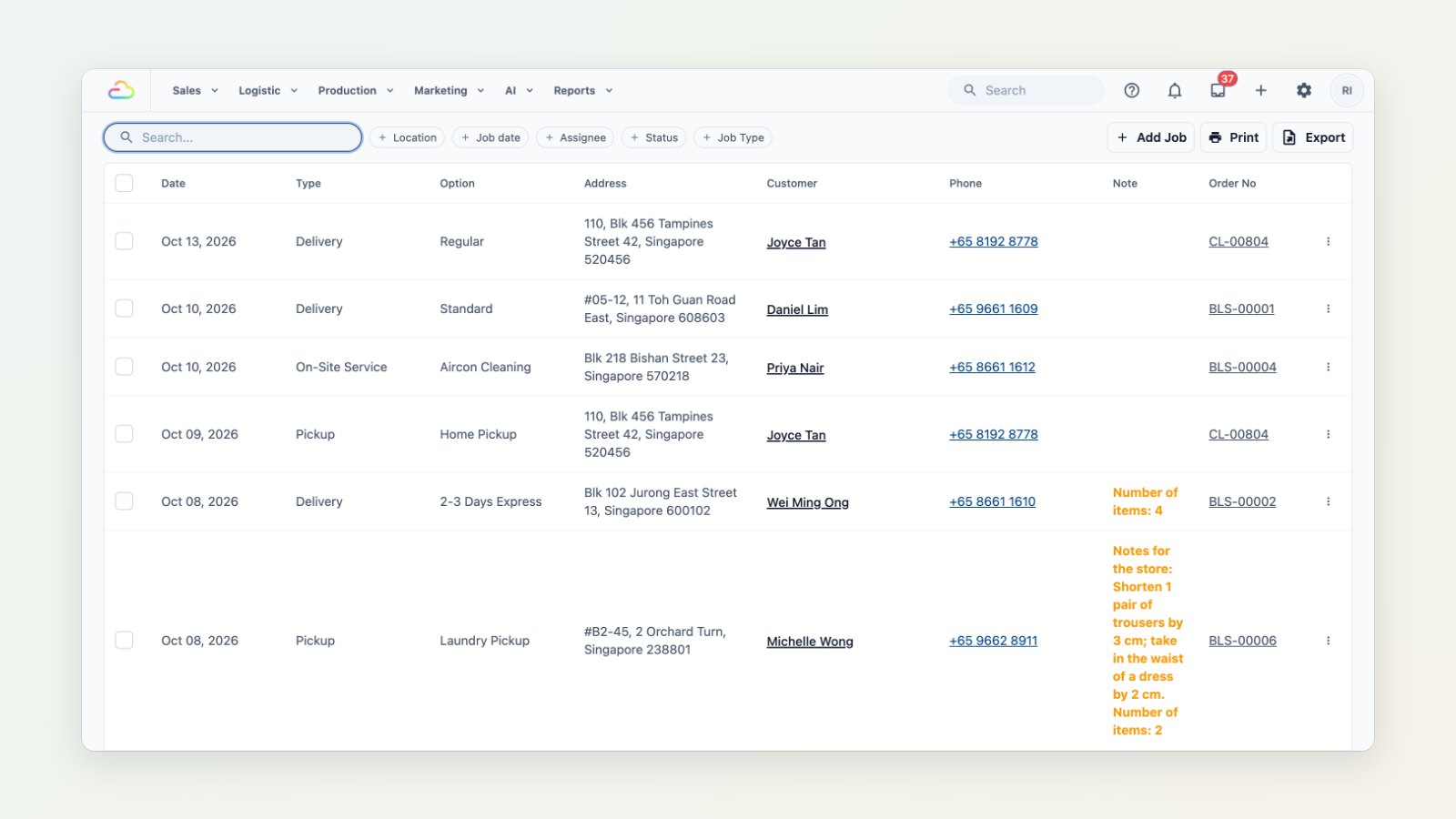Open order BLS-00004 link
Viewport: 1456px width, 819px height.
coord(1242,367)
